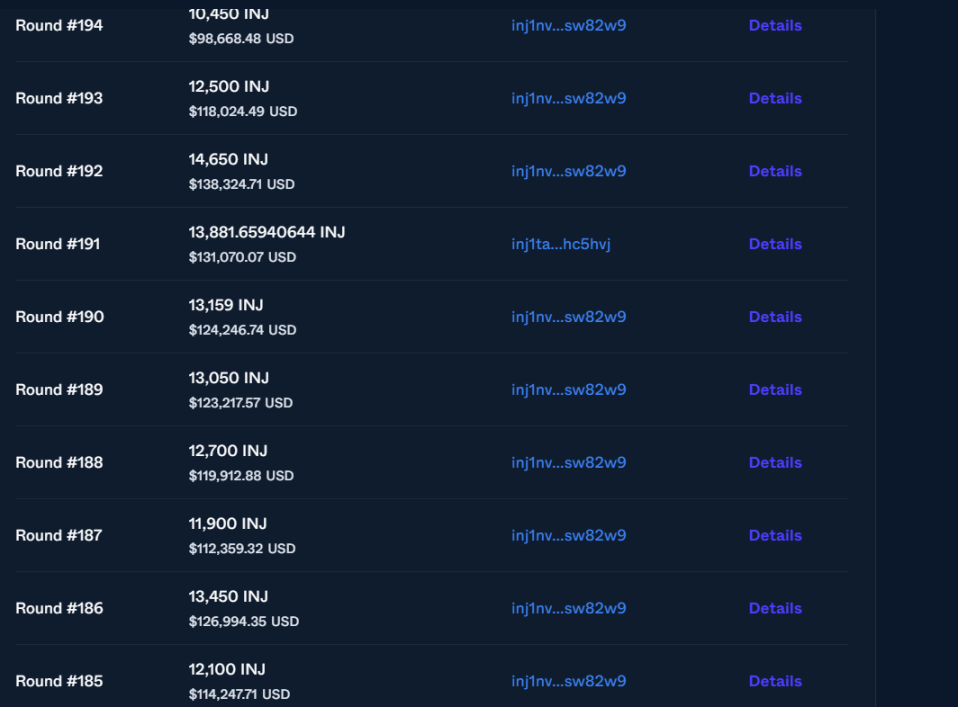The image size is (958, 707).
Task: Open Details for Round #186
Action: coord(775,608)
